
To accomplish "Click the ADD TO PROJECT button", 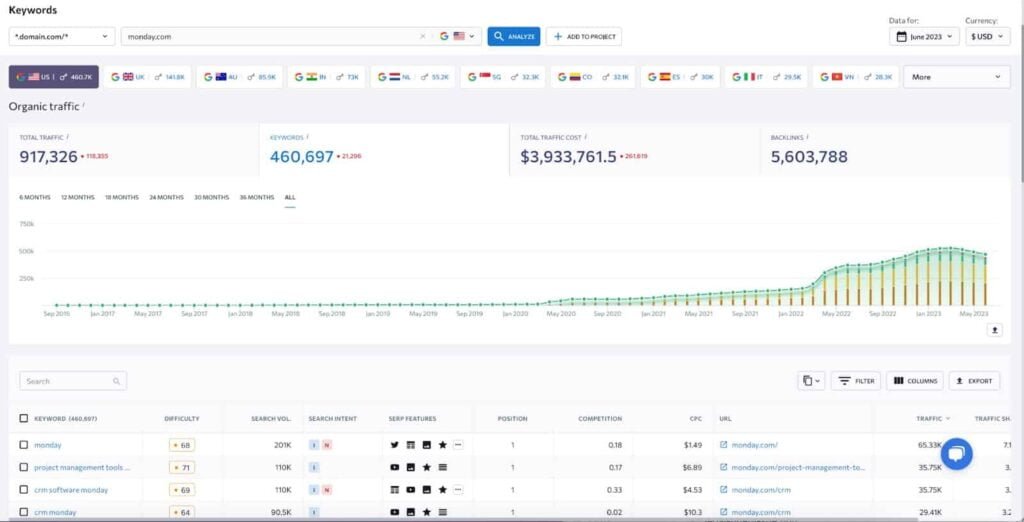I will pyautogui.click(x=584, y=37).
